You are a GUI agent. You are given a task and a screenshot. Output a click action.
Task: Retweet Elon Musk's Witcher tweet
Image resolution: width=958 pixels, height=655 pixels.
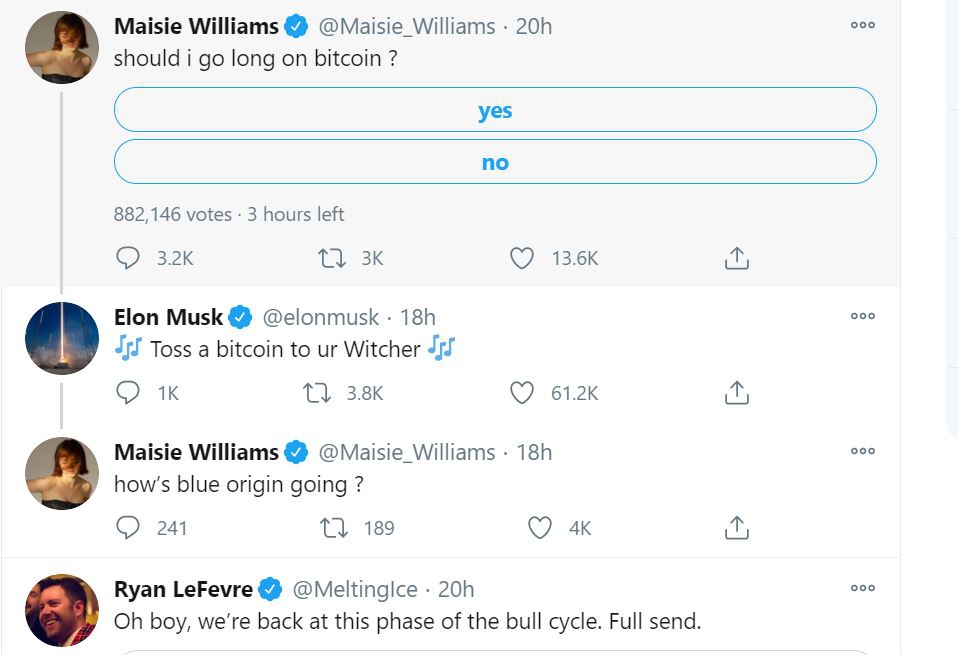point(317,393)
